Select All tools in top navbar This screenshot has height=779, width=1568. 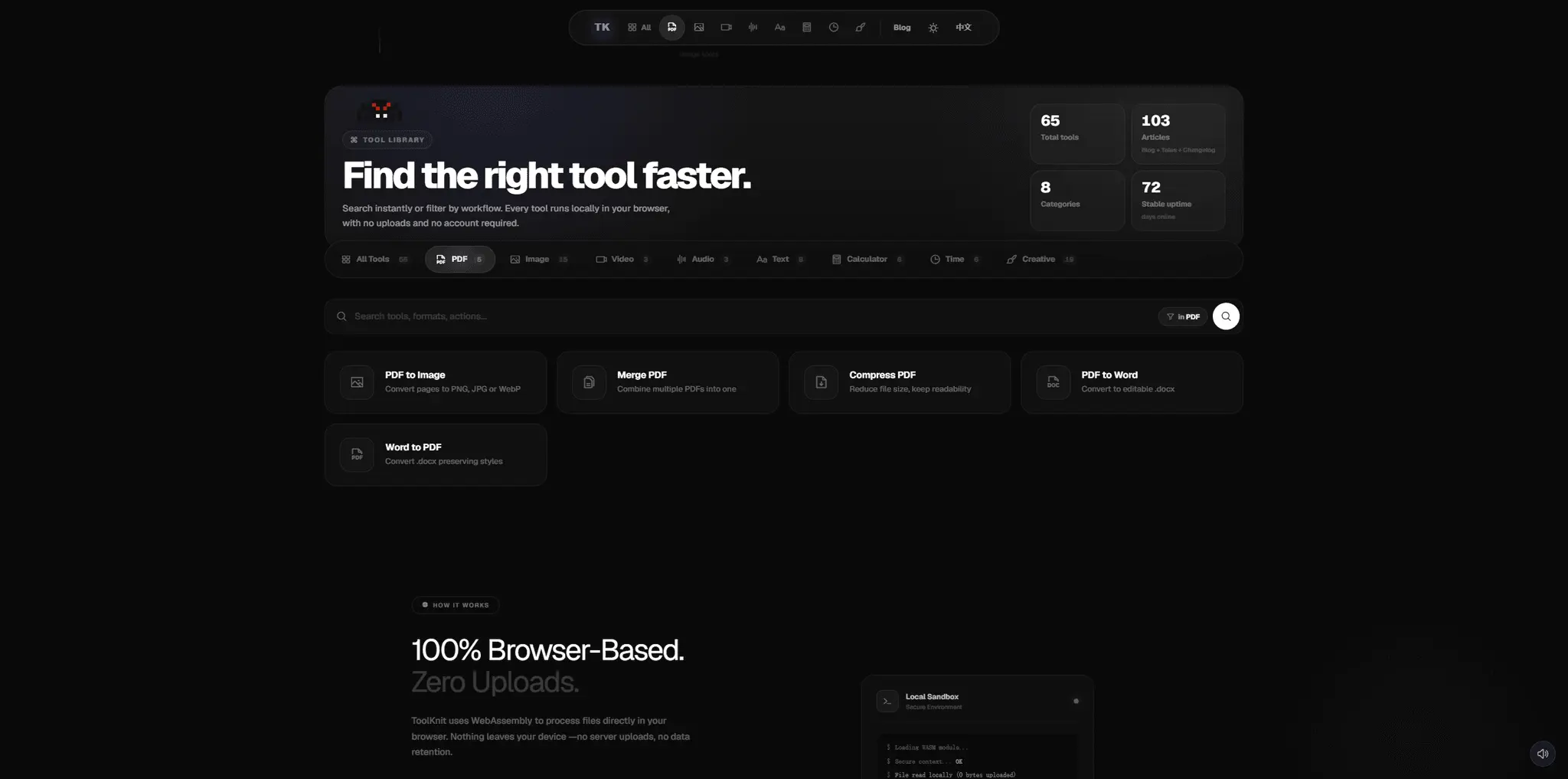(639, 28)
